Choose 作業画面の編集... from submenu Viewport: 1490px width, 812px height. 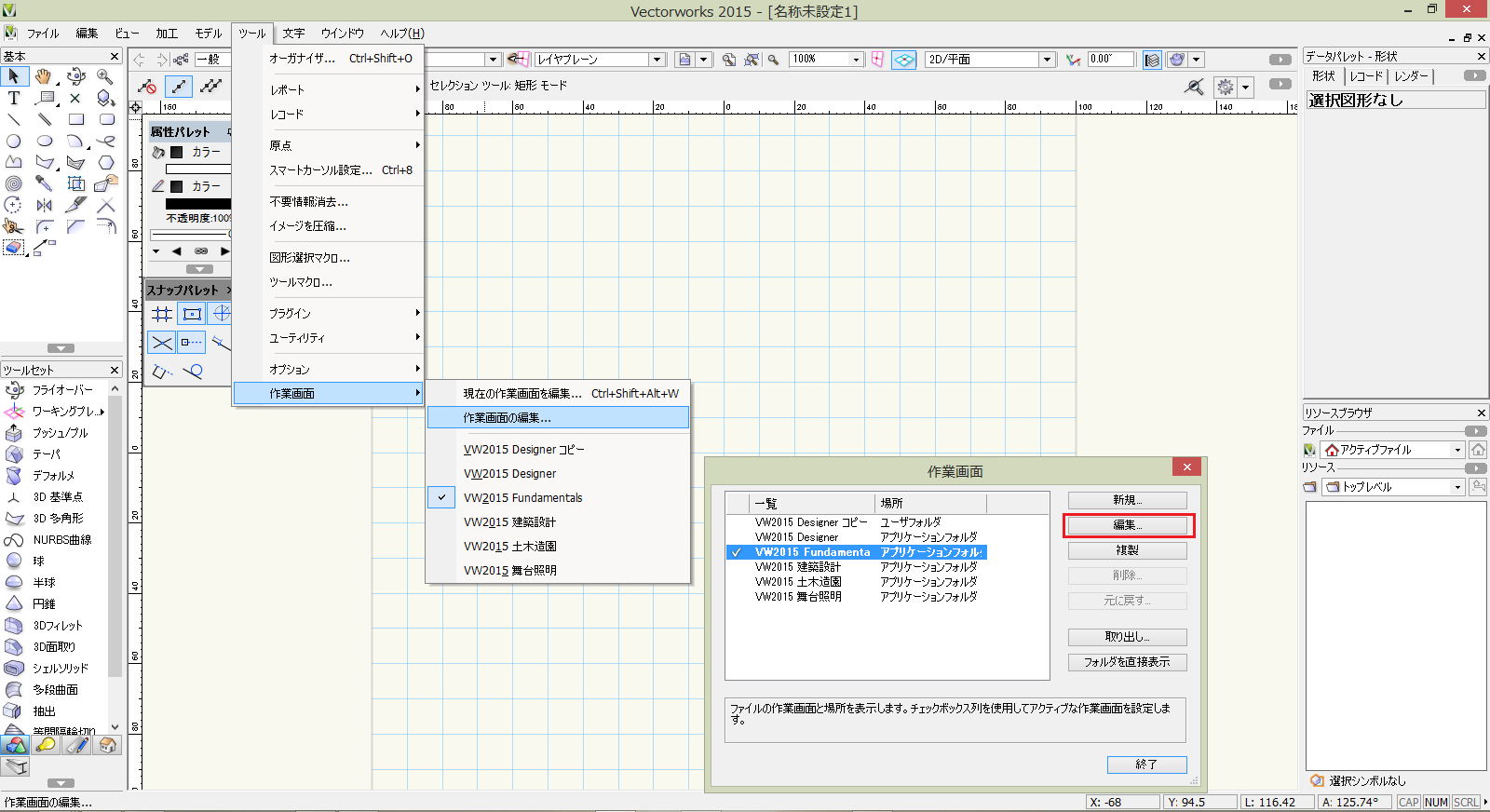click(x=558, y=418)
